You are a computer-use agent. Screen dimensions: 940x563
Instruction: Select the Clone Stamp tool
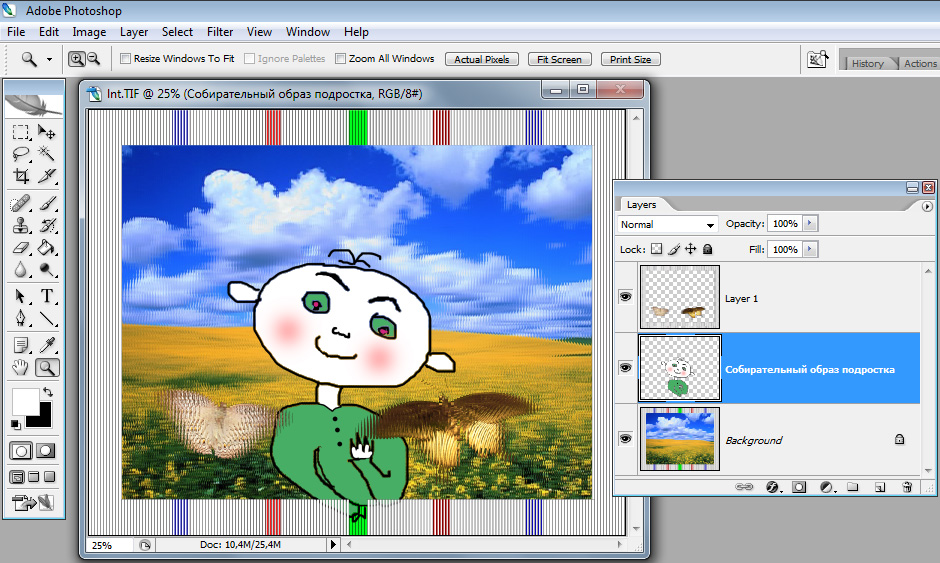(20, 225)
